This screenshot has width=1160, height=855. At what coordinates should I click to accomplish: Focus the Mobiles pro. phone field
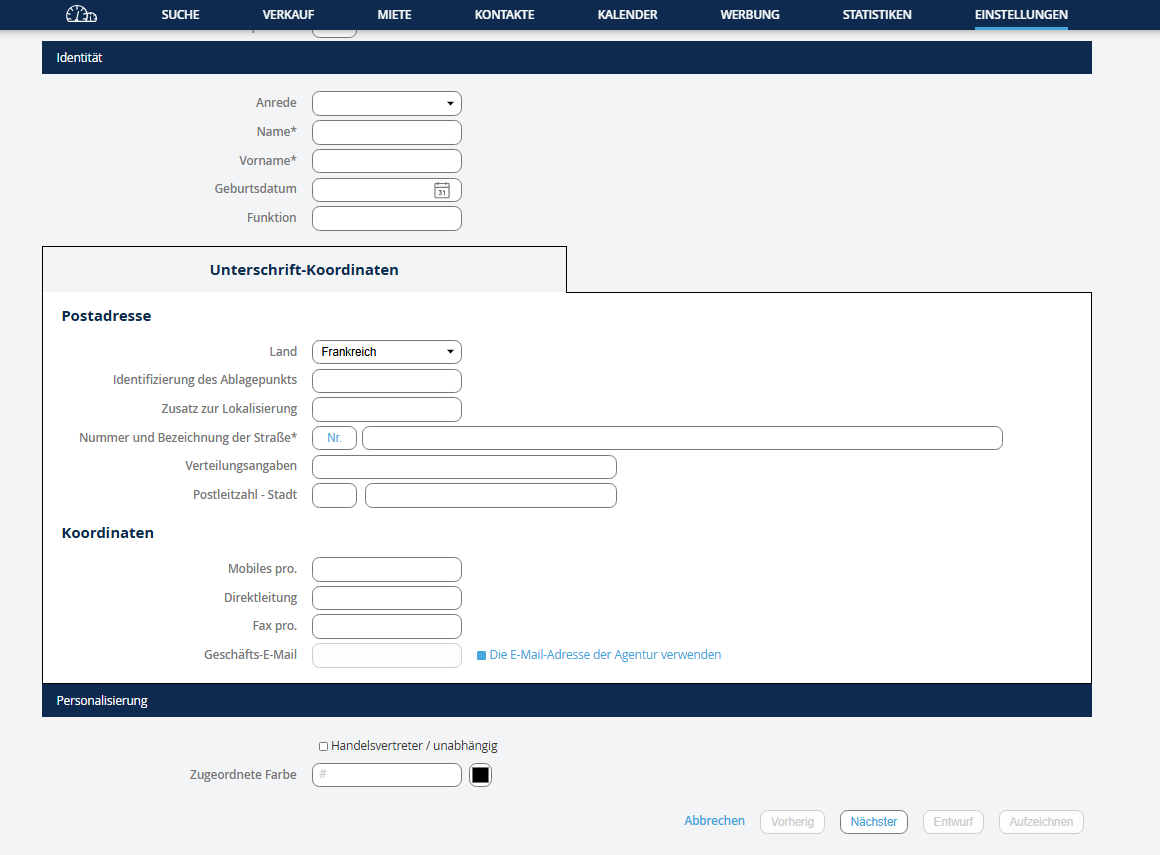[387, 569]
